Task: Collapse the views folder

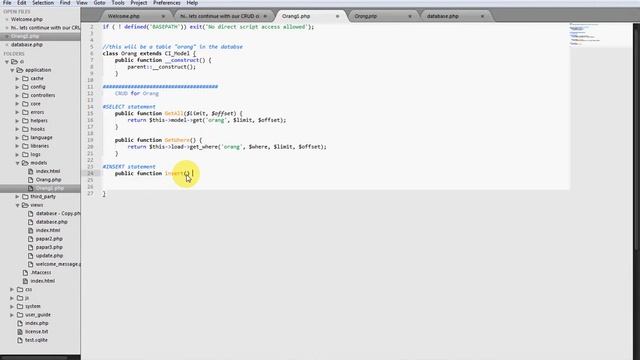Action: [17, 205]
